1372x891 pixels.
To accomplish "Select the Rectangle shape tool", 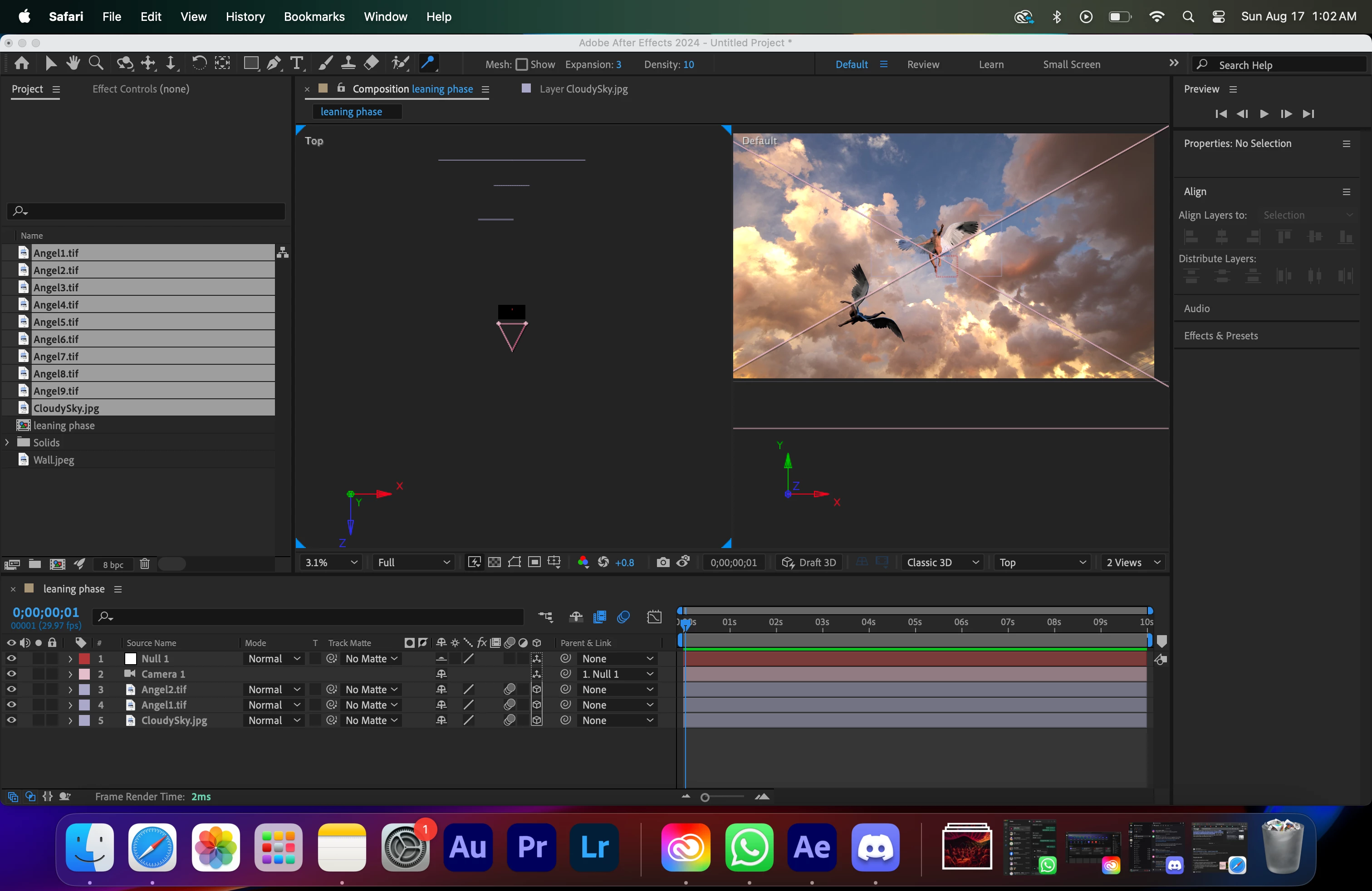I will tap(251, 63).
